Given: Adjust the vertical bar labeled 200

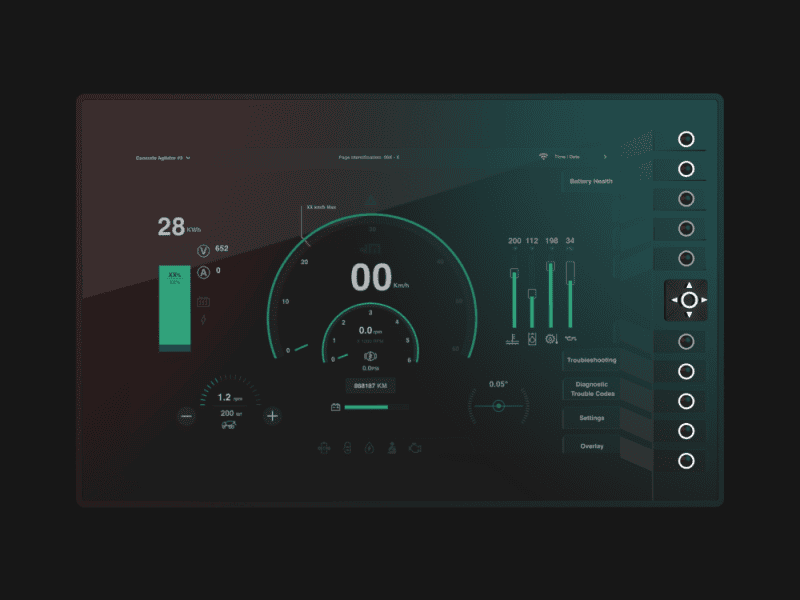Looking at the screenshot, I should pyautogui.click(x=514, y=298).
